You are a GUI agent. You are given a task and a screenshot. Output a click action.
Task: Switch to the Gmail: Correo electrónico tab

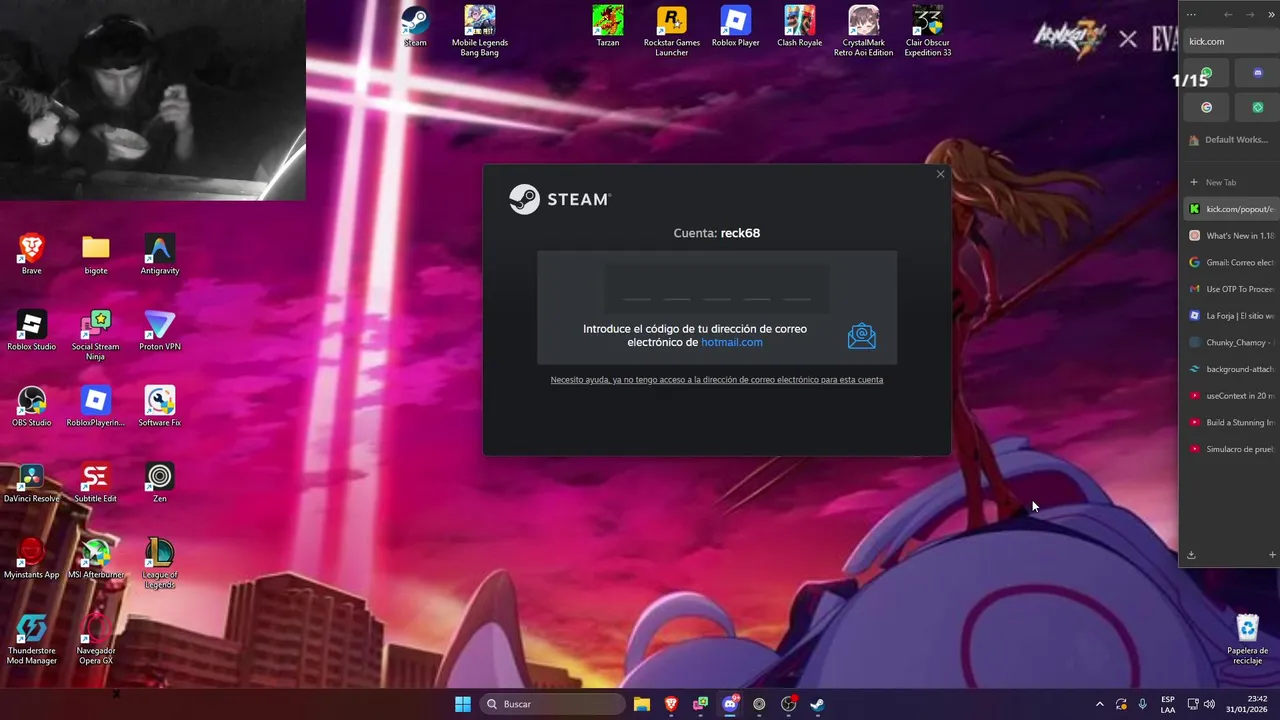point(1232,262)
